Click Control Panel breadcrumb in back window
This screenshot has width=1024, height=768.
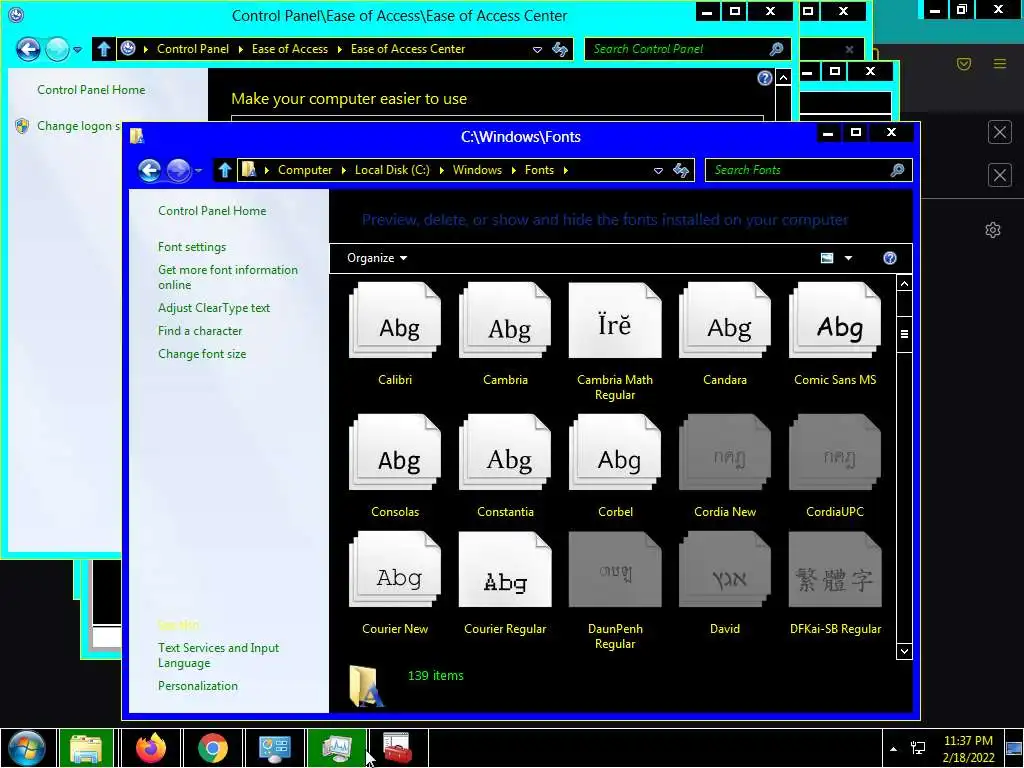[x=193, y=49]
